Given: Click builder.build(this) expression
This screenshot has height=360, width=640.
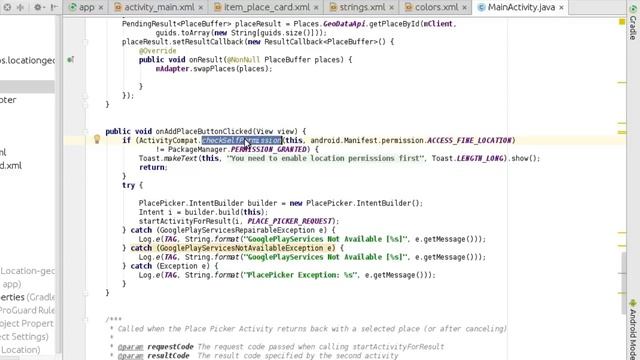Looking at the screenshot, I should coord(224,212).
